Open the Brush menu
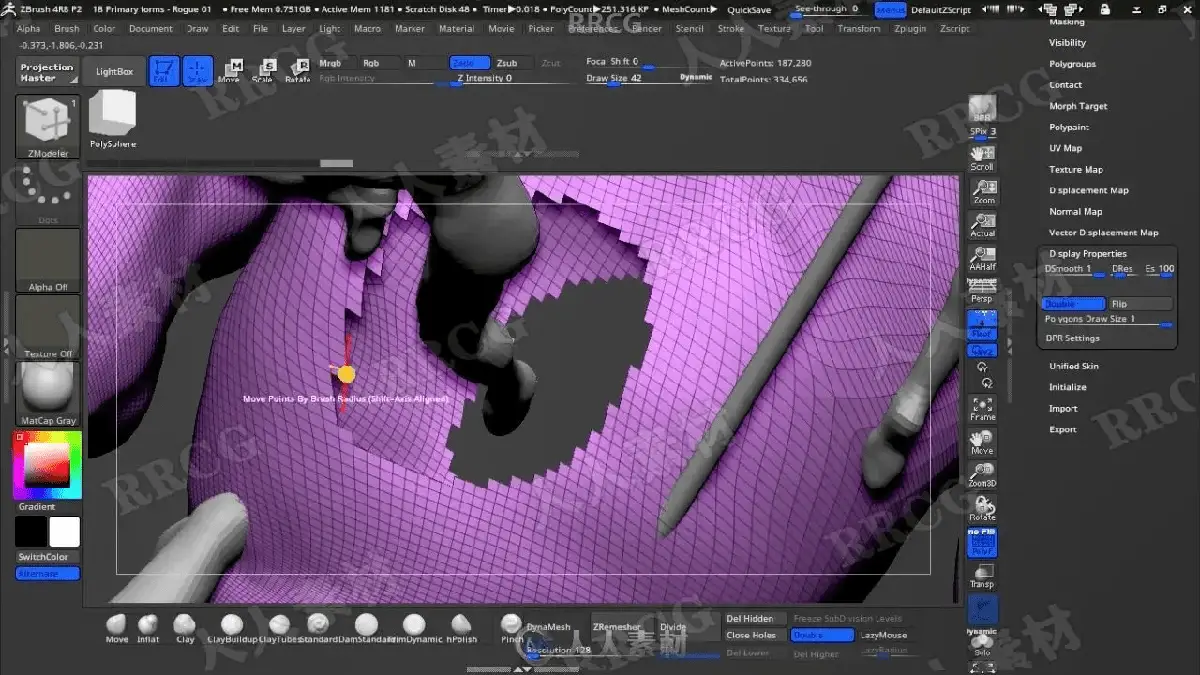This screenshot has height=675, width=1200. coord(67,29)
